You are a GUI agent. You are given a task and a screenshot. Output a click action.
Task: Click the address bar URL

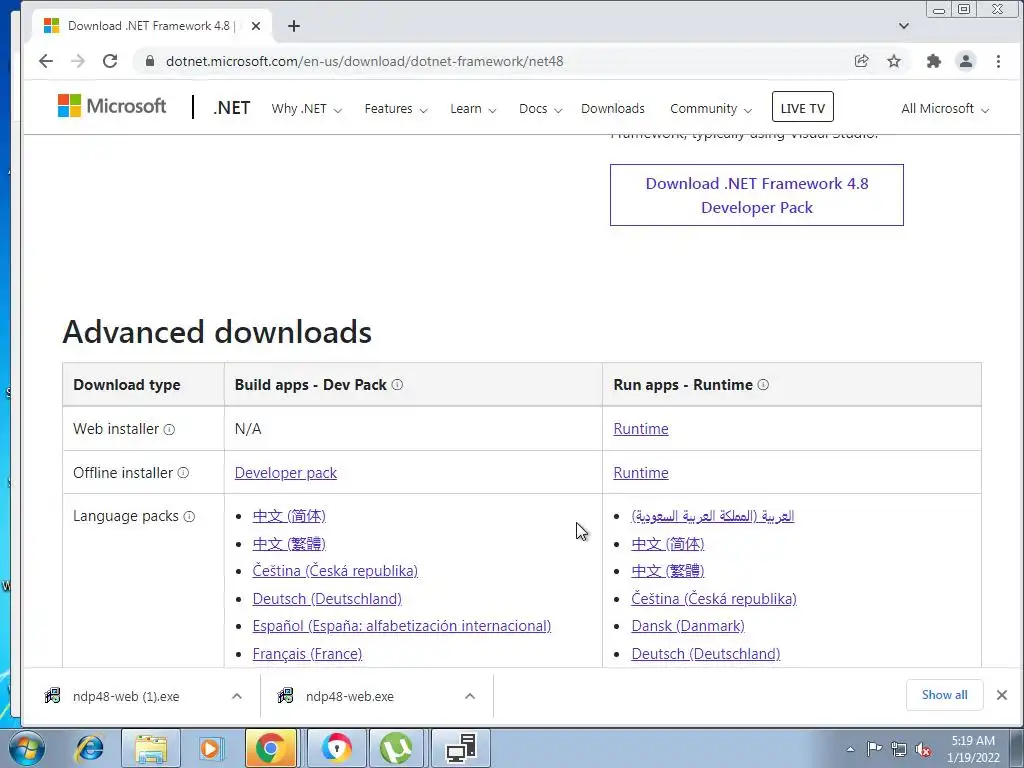point(364,61)
